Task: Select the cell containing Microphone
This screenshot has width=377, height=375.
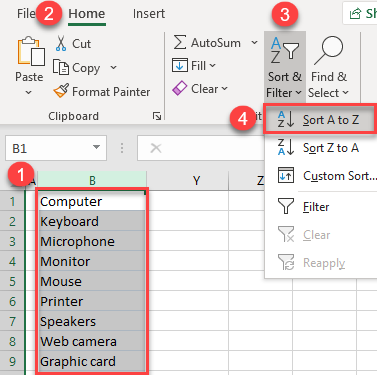Action: [92, 241]
